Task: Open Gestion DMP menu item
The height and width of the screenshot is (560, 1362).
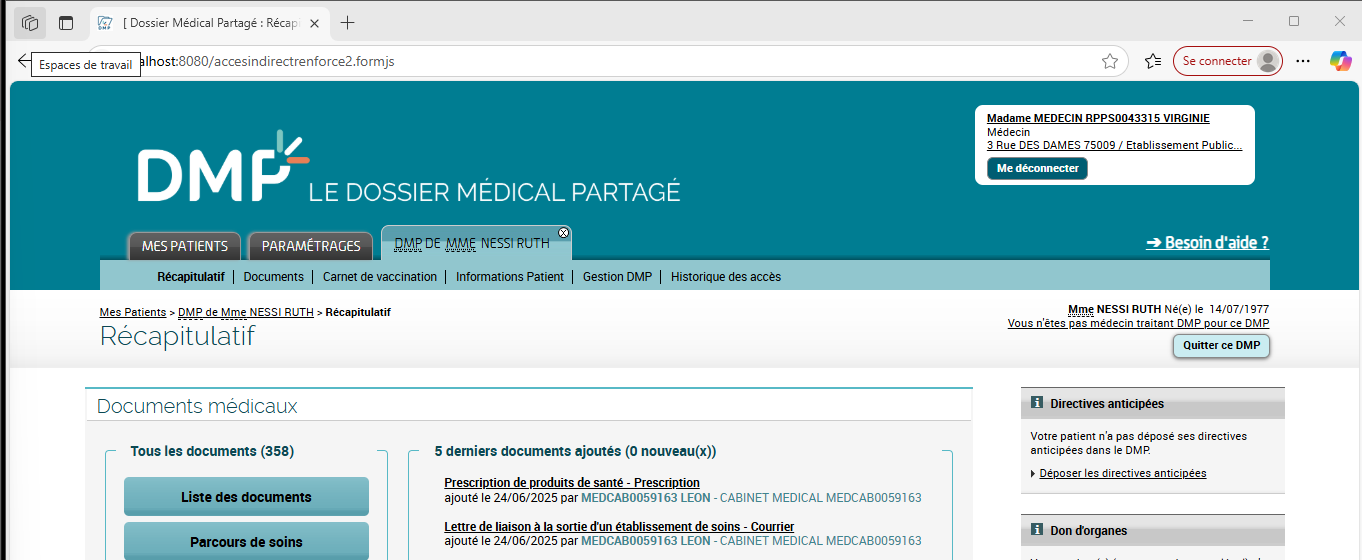Action: point(617,277)
